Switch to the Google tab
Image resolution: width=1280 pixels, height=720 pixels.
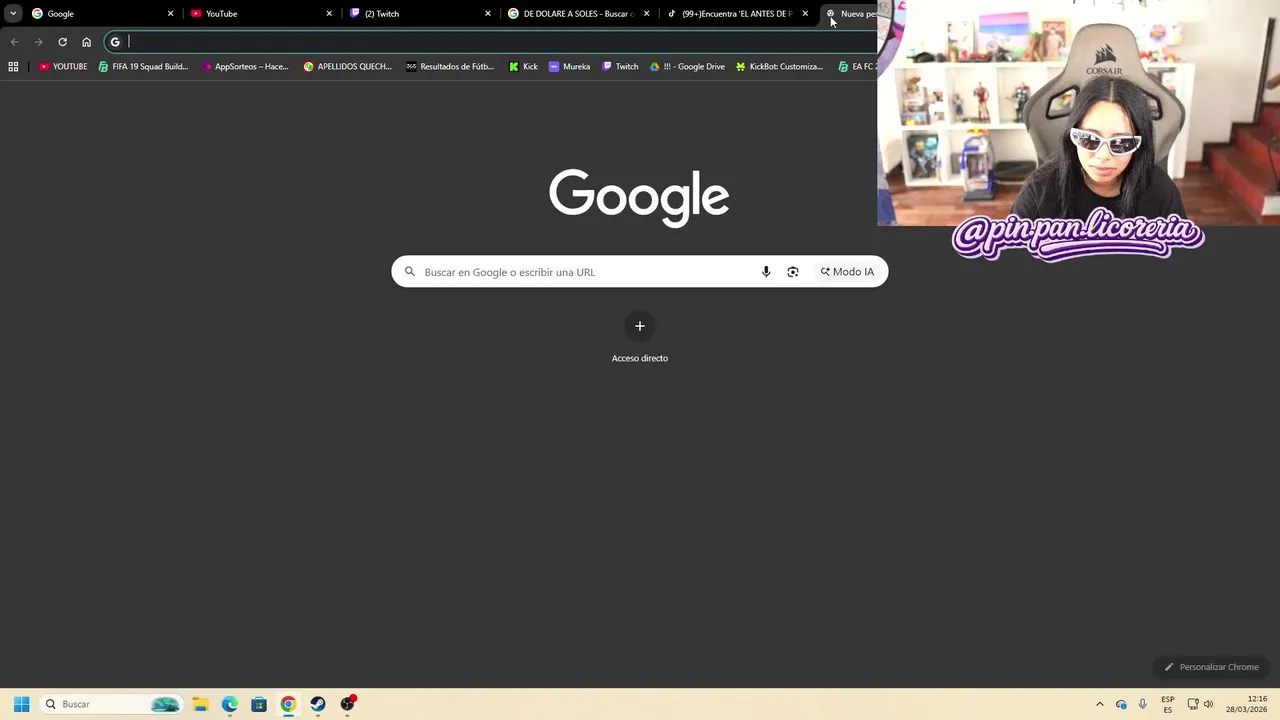pos(102,14)
